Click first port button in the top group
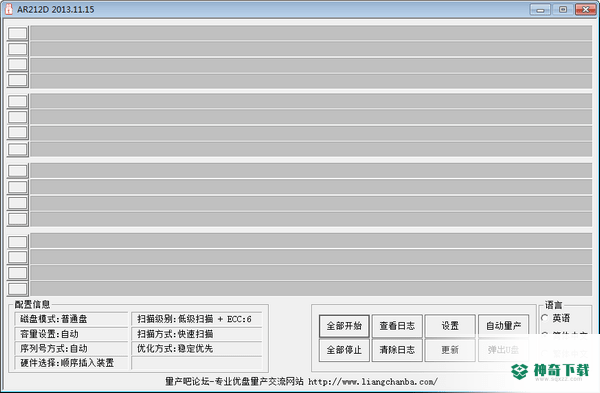This screenshot has height=393, width=600. click(x=18, y=33)
